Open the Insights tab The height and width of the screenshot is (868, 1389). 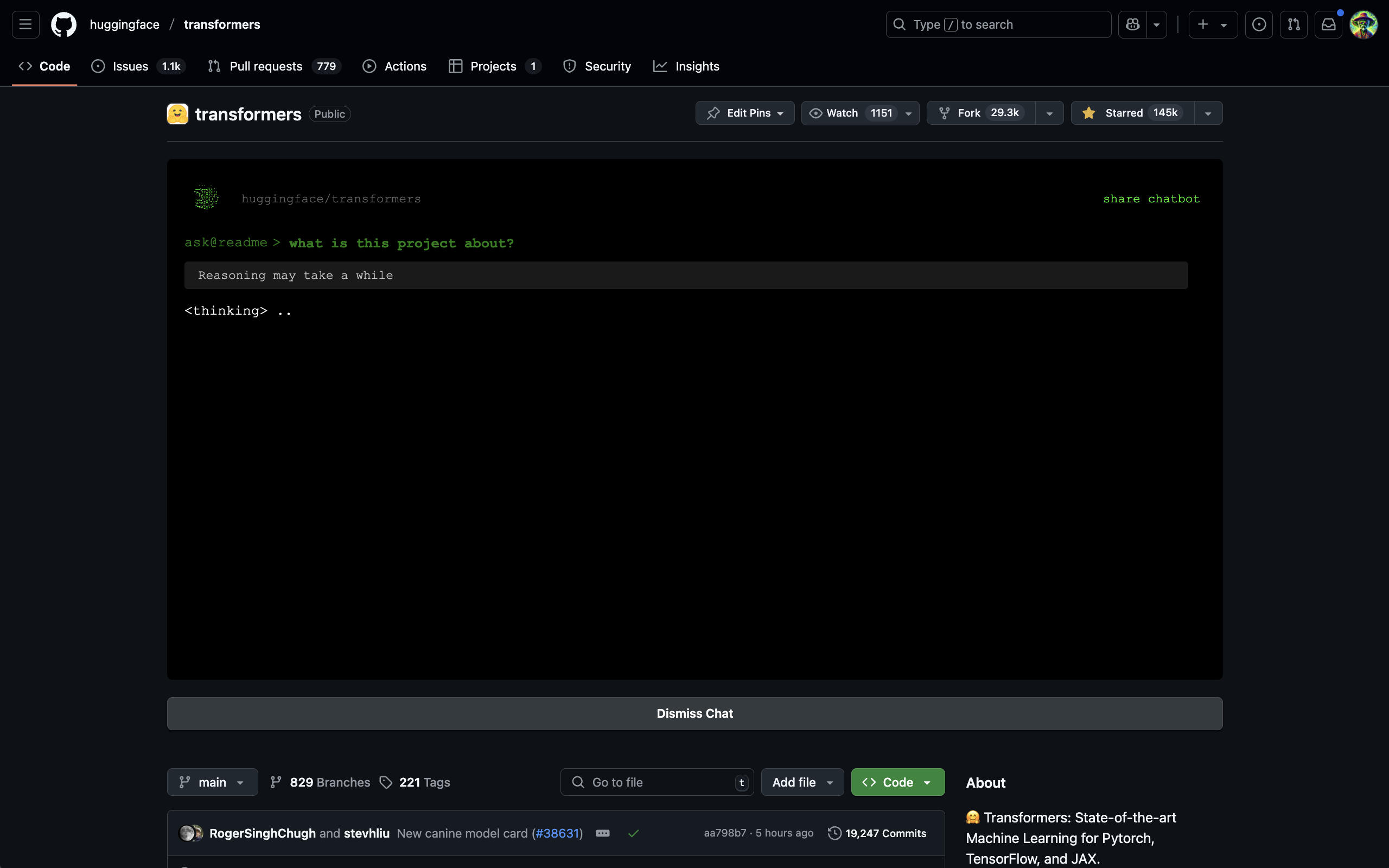(697, 66)
